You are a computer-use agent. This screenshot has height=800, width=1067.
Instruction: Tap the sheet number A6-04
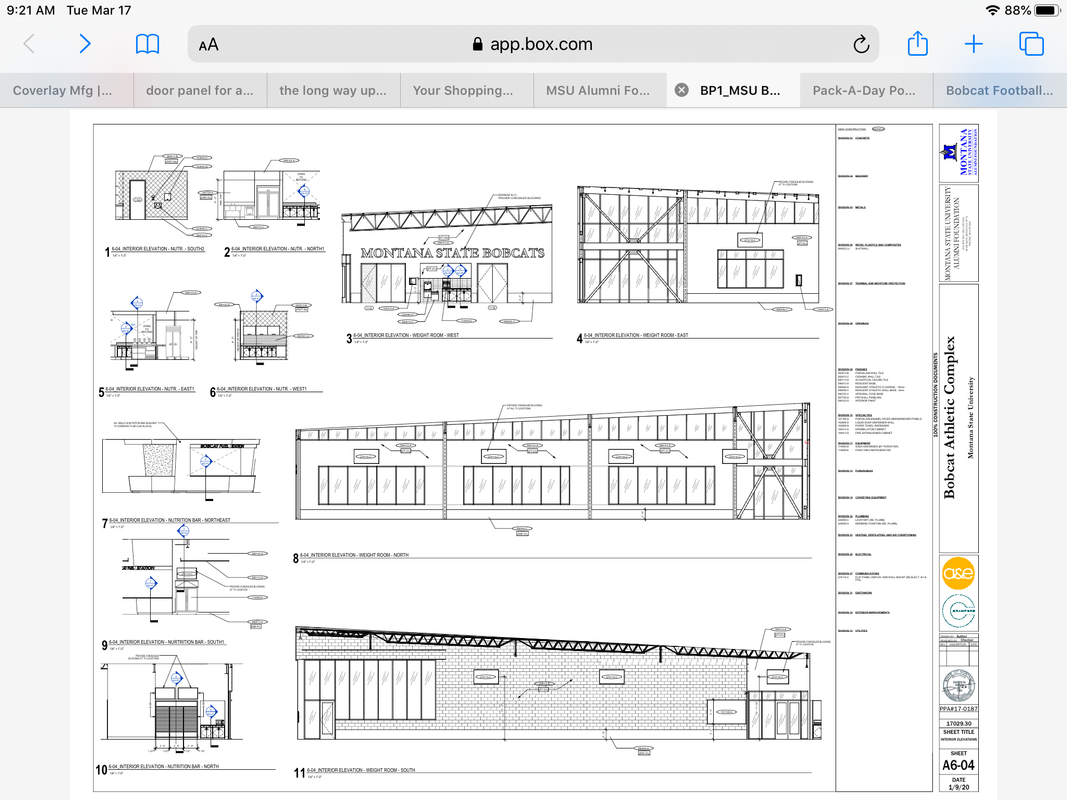958,765
